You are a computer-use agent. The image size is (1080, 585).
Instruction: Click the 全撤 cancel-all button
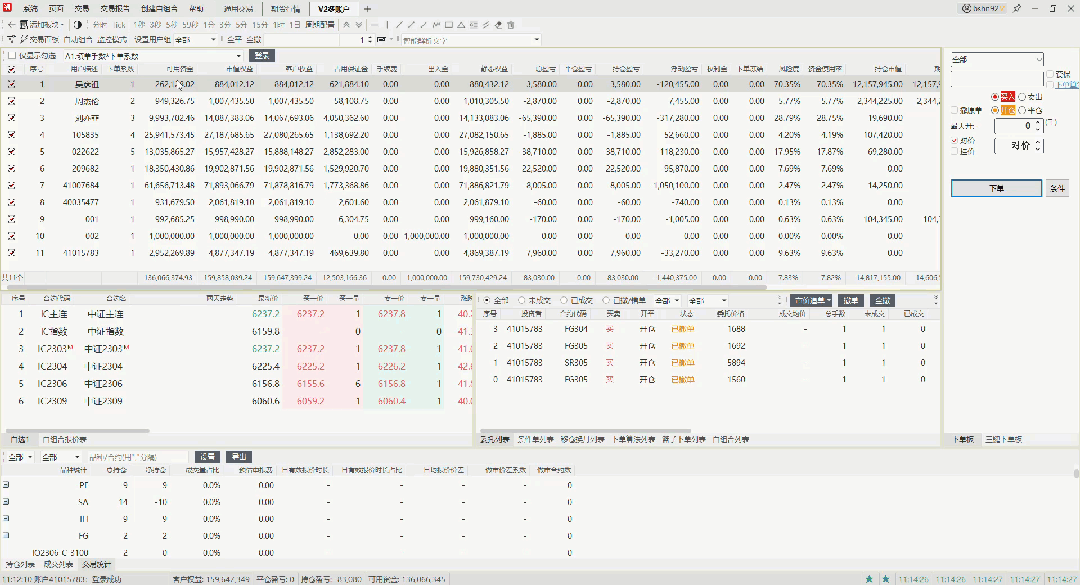tap(882, 300)
